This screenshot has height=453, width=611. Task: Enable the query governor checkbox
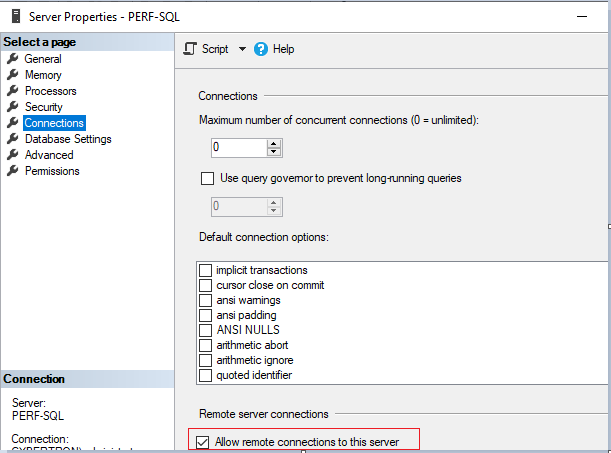(208, 179)
